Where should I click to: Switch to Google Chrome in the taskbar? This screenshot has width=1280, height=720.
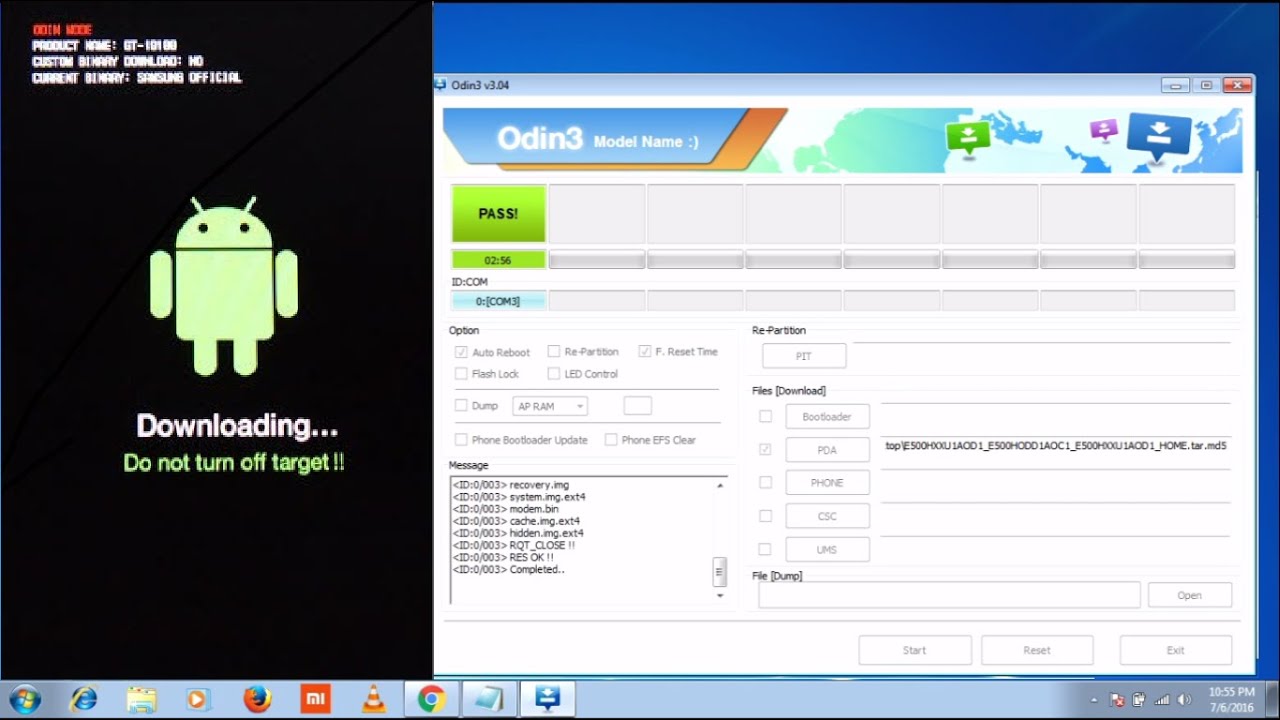pos(432,698)
